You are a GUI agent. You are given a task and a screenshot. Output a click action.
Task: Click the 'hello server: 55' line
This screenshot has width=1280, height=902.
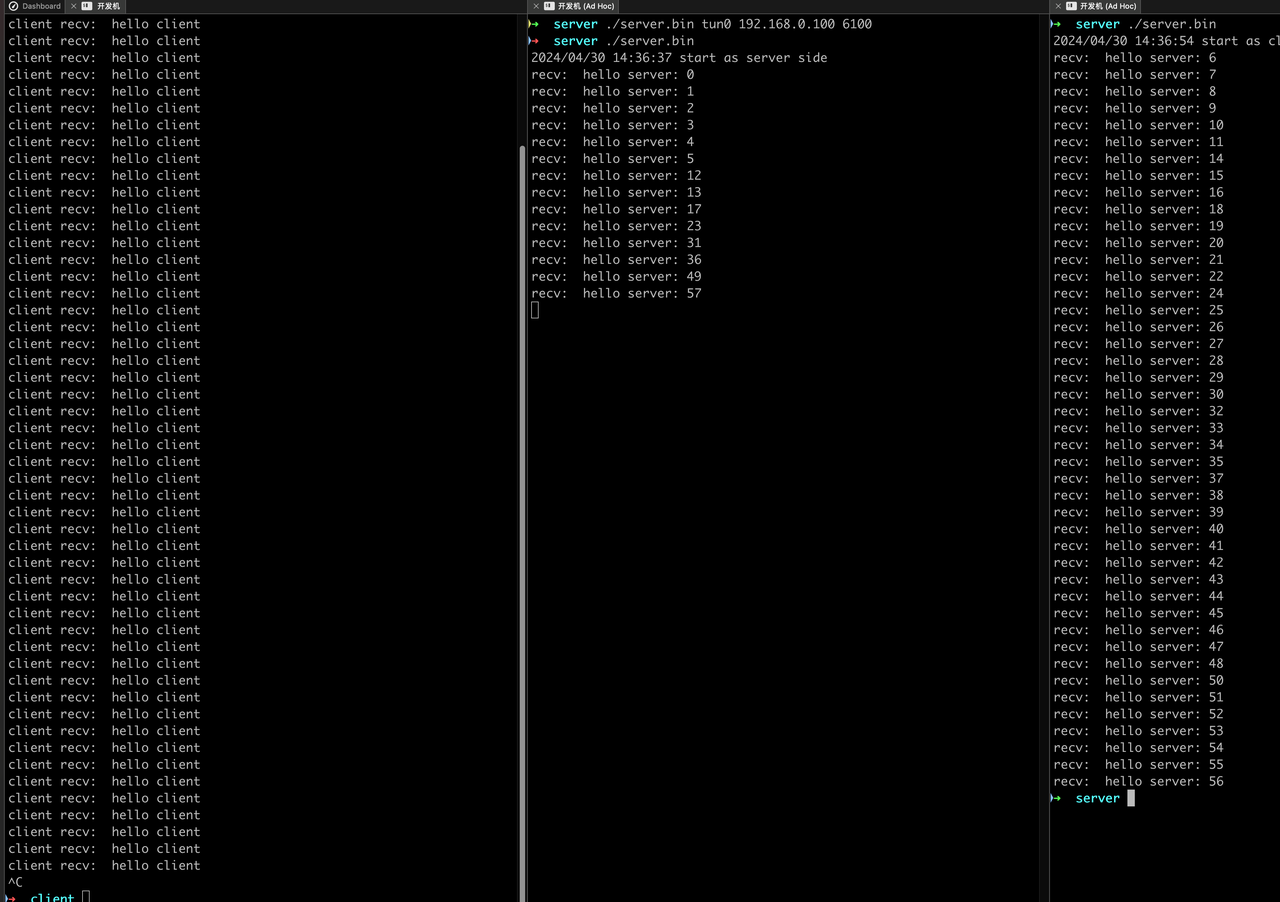(x=1138, y=764)
